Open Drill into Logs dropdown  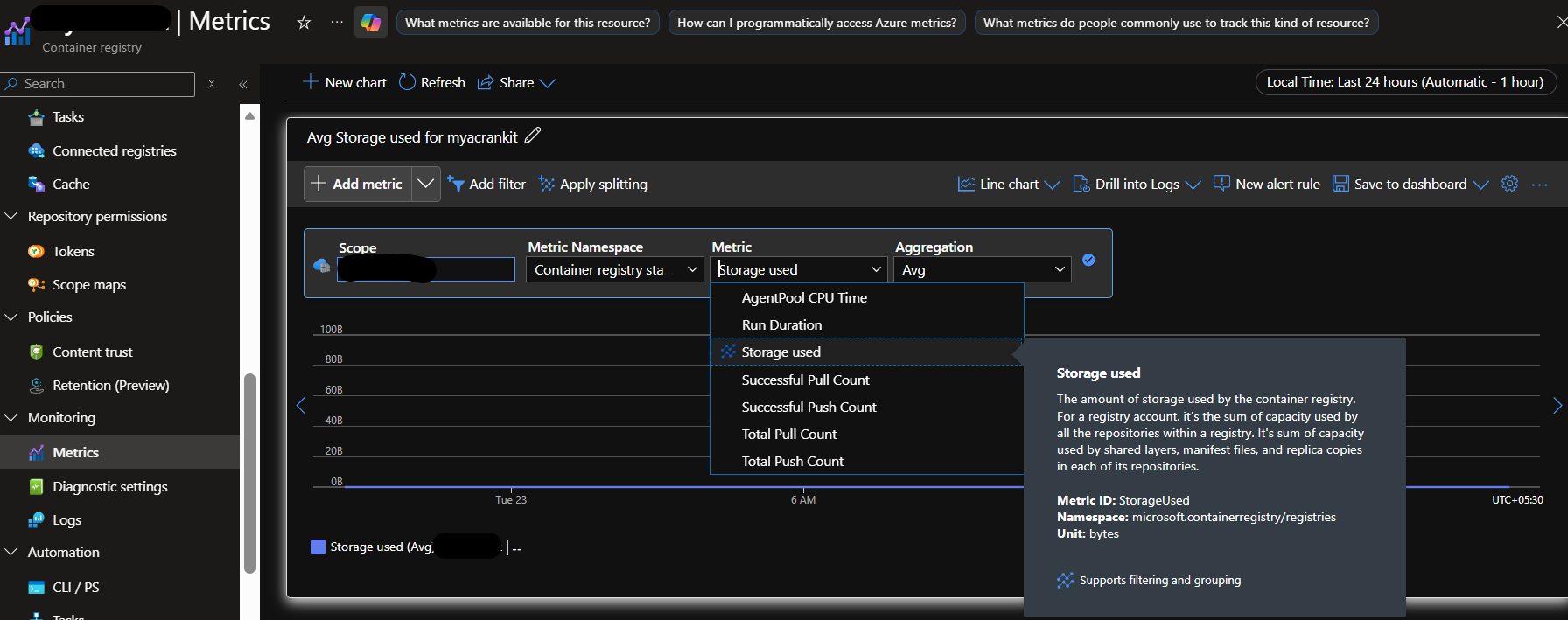tap(1137, 184)
